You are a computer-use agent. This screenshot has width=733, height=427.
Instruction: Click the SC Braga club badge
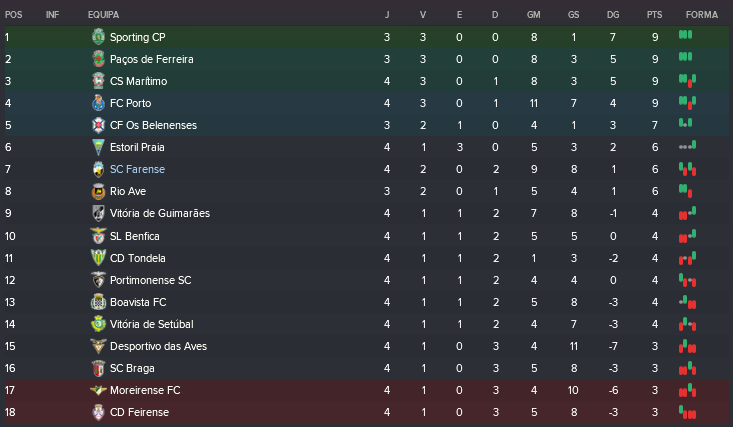pyautogui.click(x=98, y=368)
